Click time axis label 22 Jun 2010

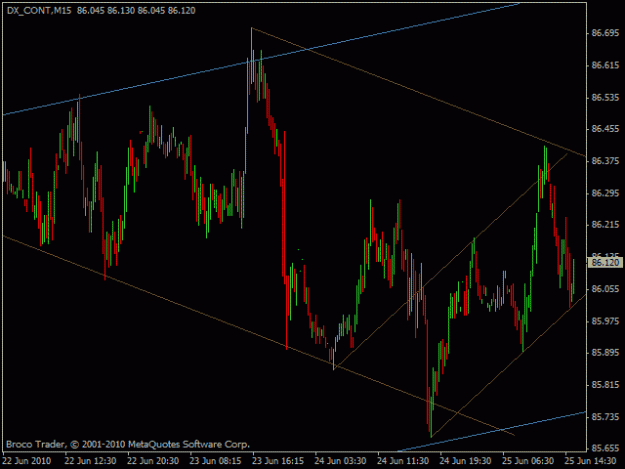[x=27, y=461]
